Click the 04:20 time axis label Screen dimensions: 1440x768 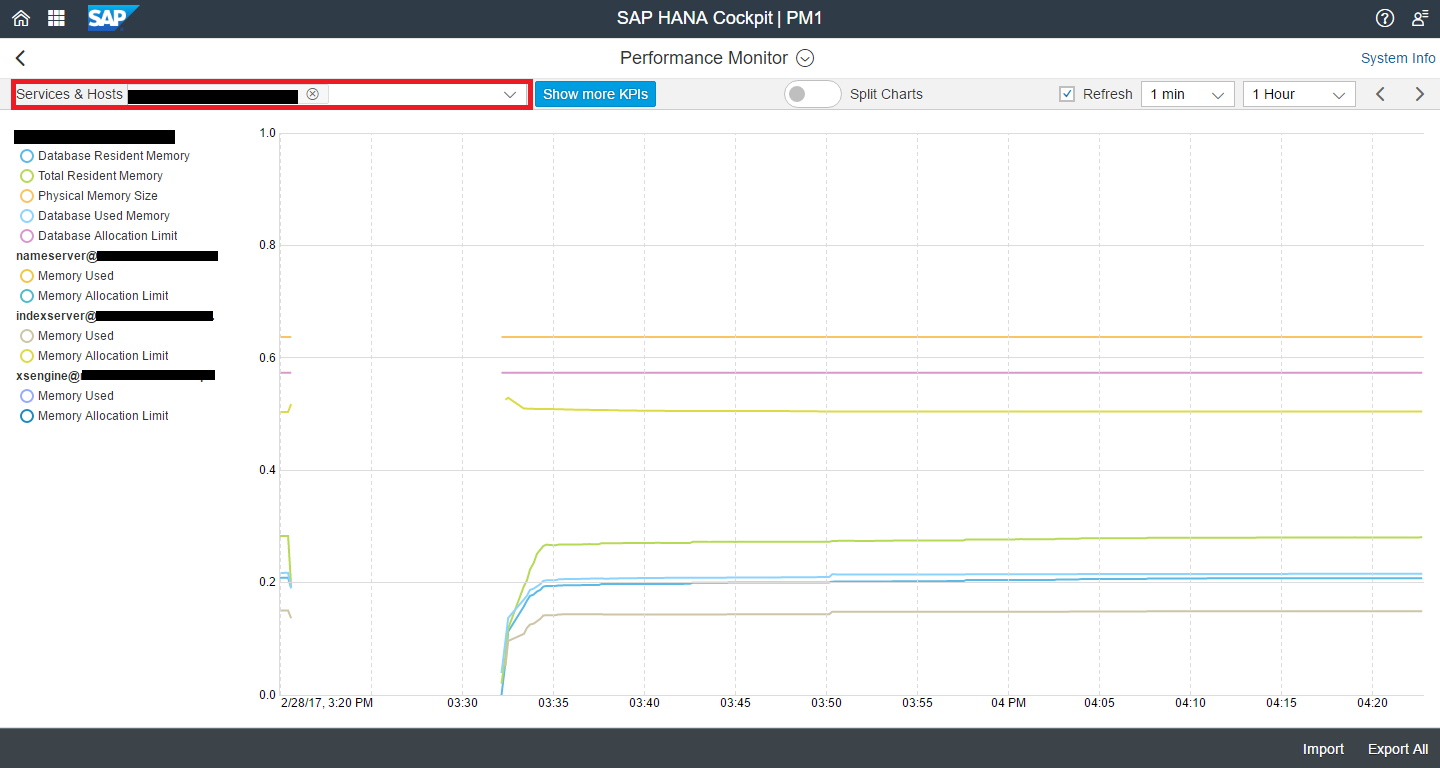[x=1372, y=703]
